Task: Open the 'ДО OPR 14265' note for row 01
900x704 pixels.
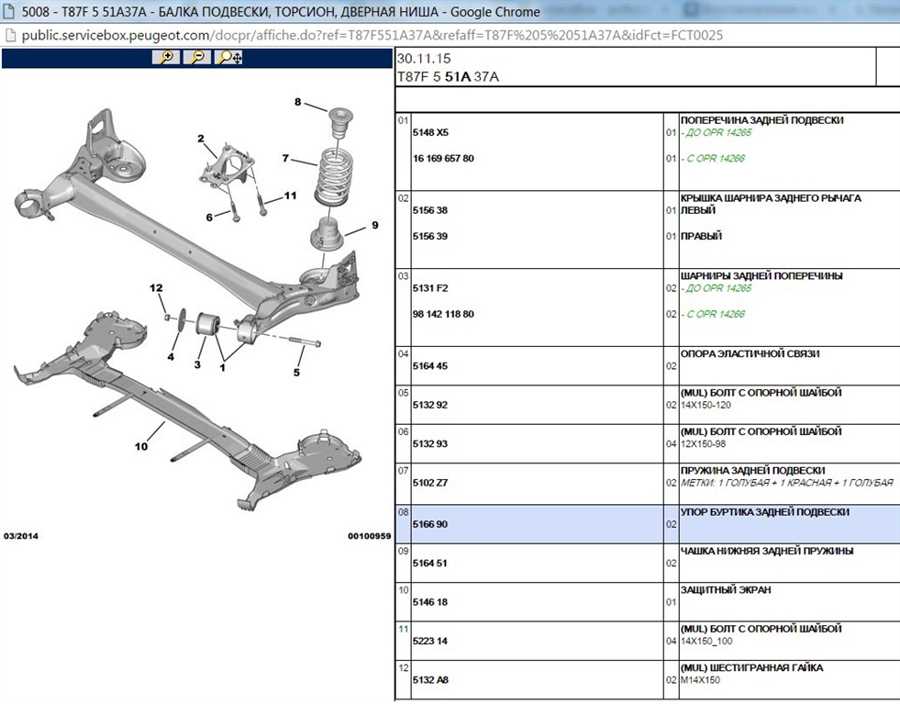Action: coord(716,133)
